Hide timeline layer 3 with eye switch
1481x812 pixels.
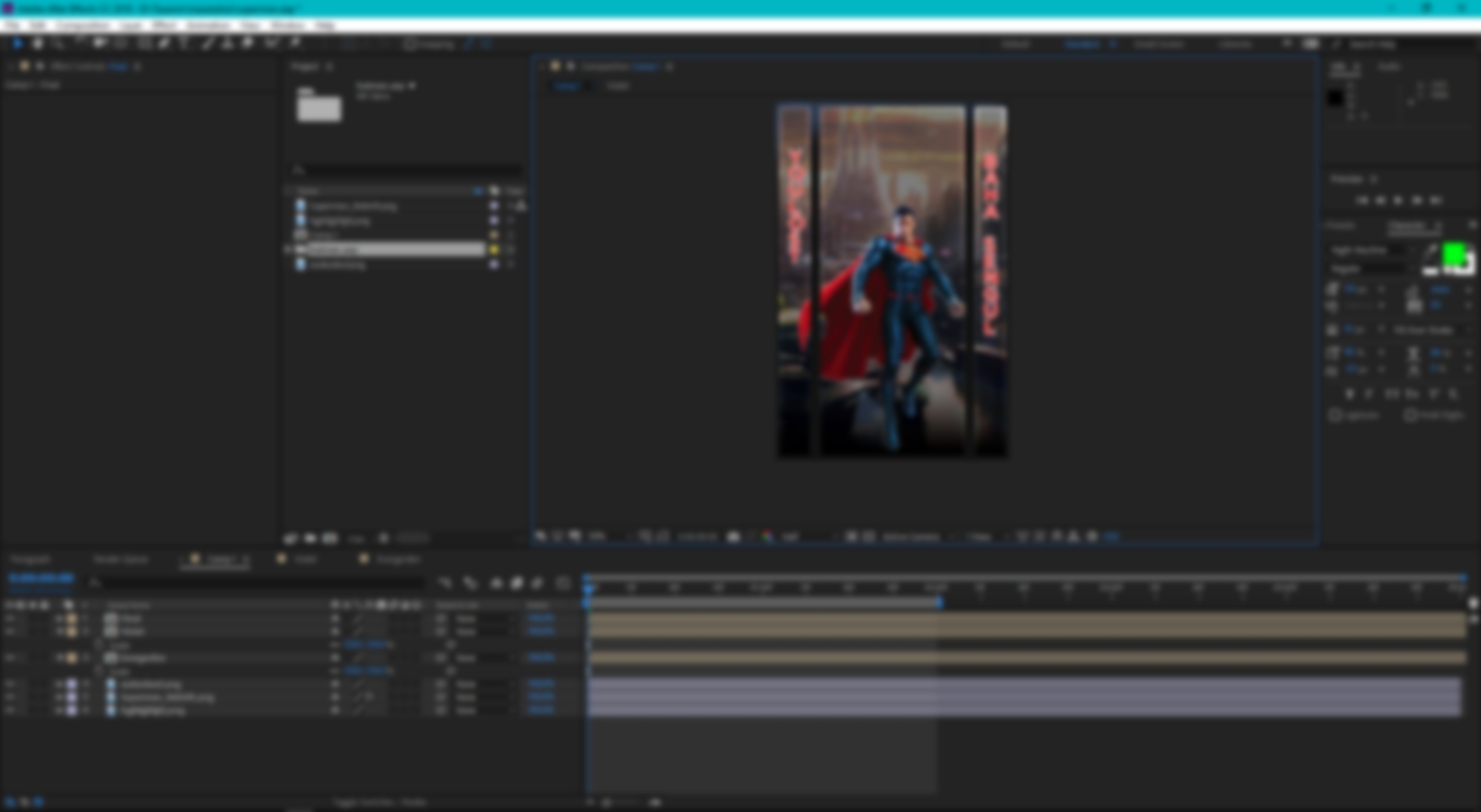(x=11, y=658)
